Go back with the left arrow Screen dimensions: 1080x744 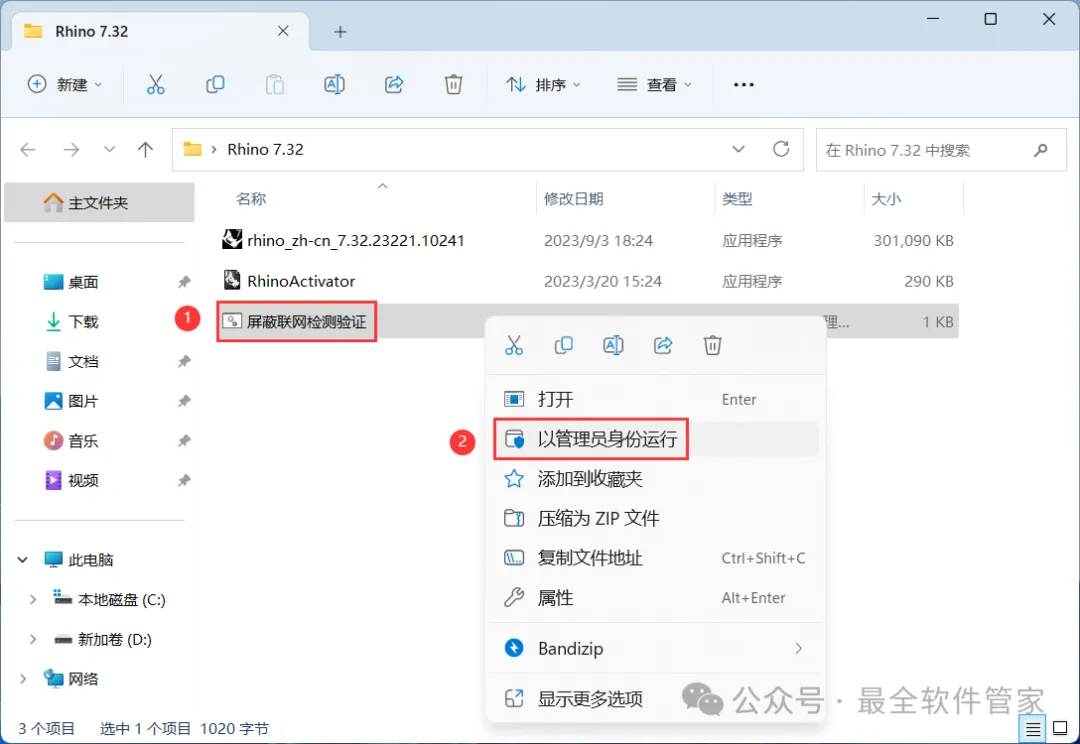28,149
